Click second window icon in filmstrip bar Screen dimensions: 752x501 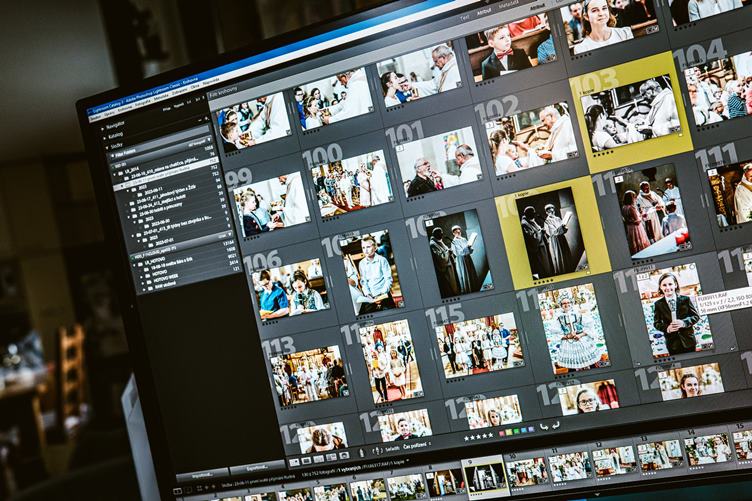coord(188,490)
